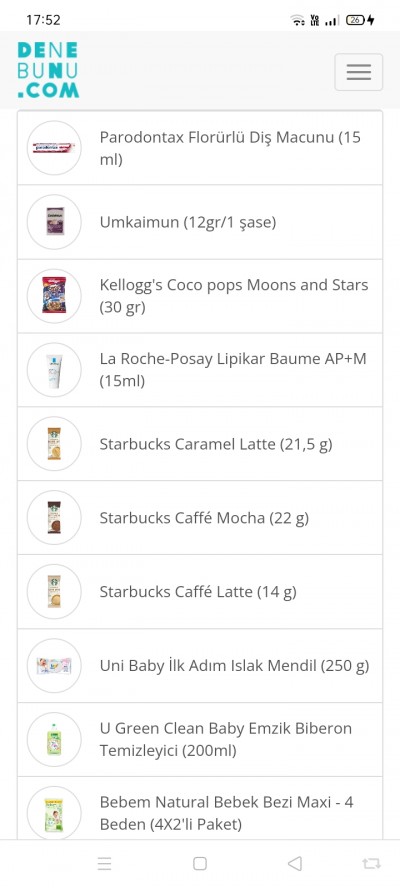400x888 pixels.
Task: Open the hamburger navigation menu
Action: point(358,72)
